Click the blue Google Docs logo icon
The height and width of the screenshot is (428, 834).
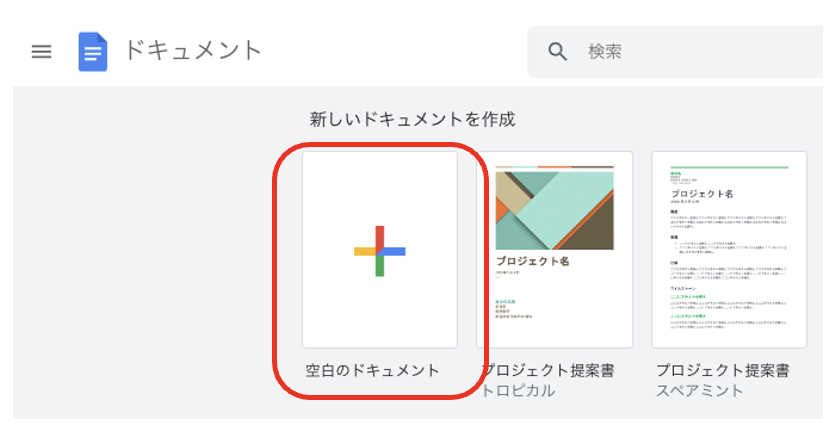click(93, 52)
